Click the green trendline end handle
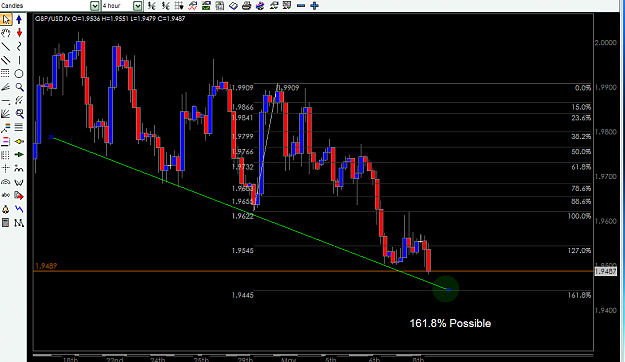Image resolution: width=625 pixels, height=362 pixels. click(449, 290)
